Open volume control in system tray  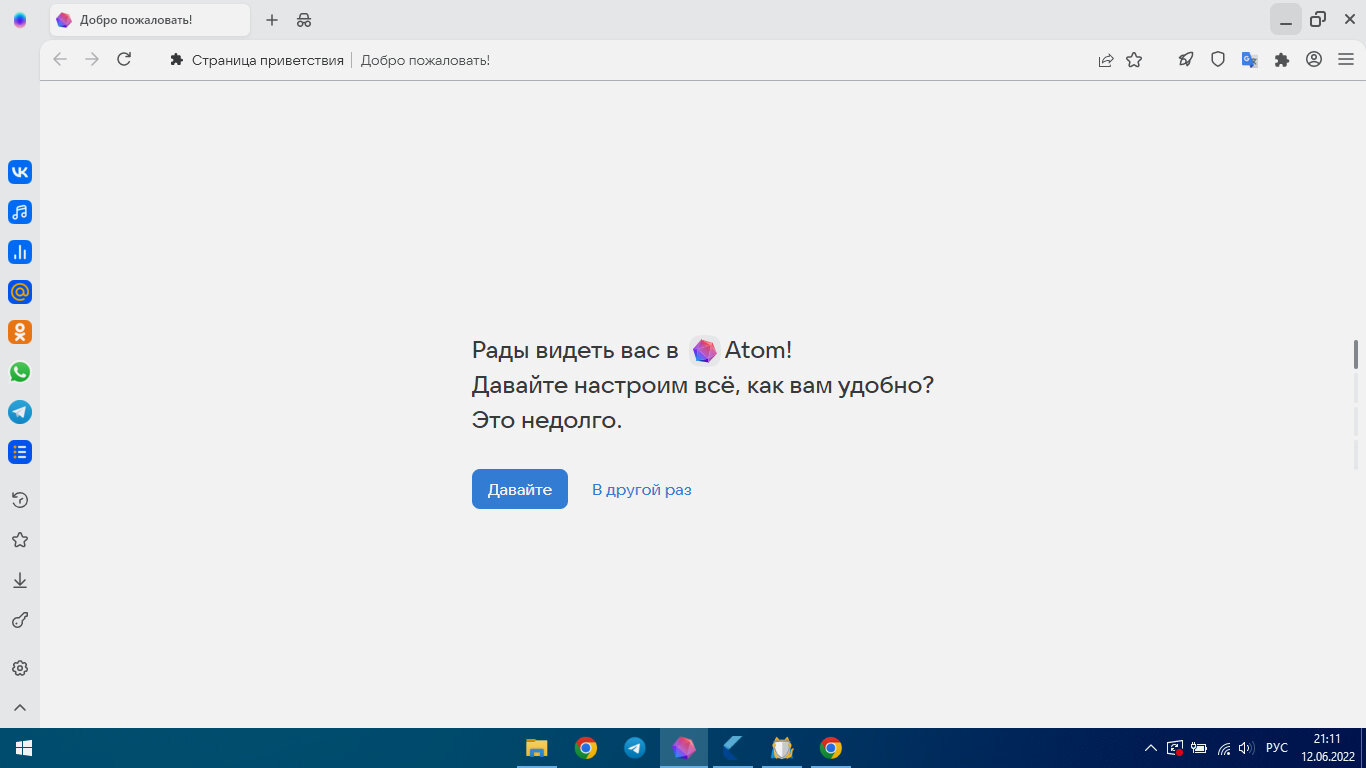(x=1246, y=748)
